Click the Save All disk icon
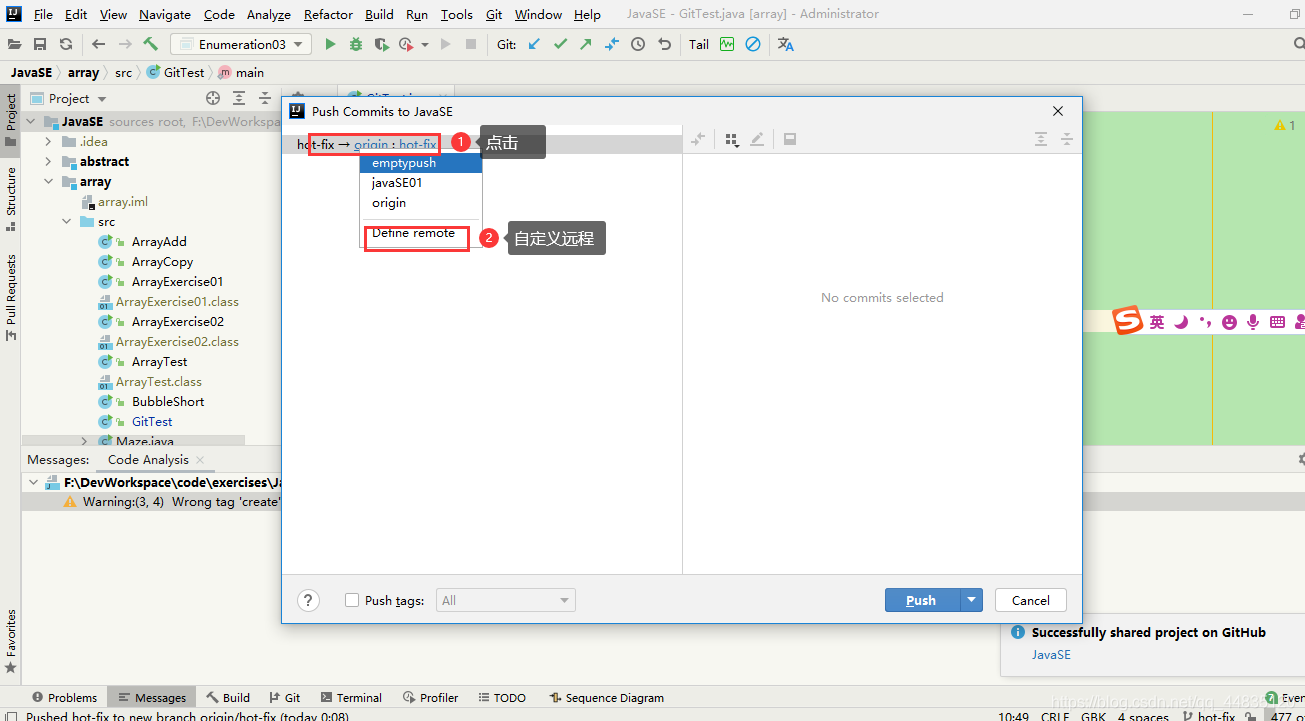Screen dimensions: 1305x721 click(40, 44)
